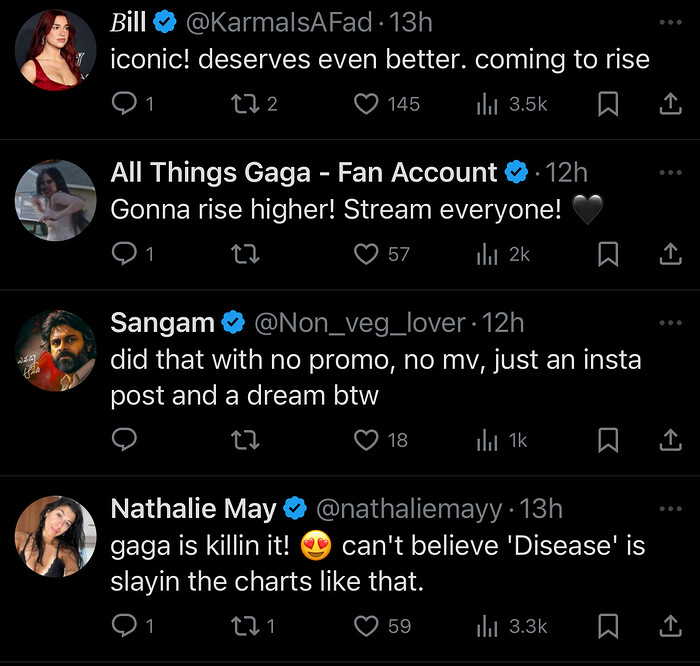Image resolution: width=700 pixels, height=666 pixels.
Task: Open Nathalie May's profile picture
Action: (56, 537)
